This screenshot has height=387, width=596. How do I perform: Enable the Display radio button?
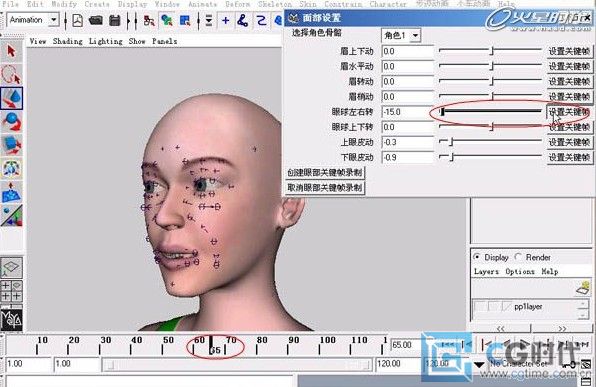(x=477, y=257)
